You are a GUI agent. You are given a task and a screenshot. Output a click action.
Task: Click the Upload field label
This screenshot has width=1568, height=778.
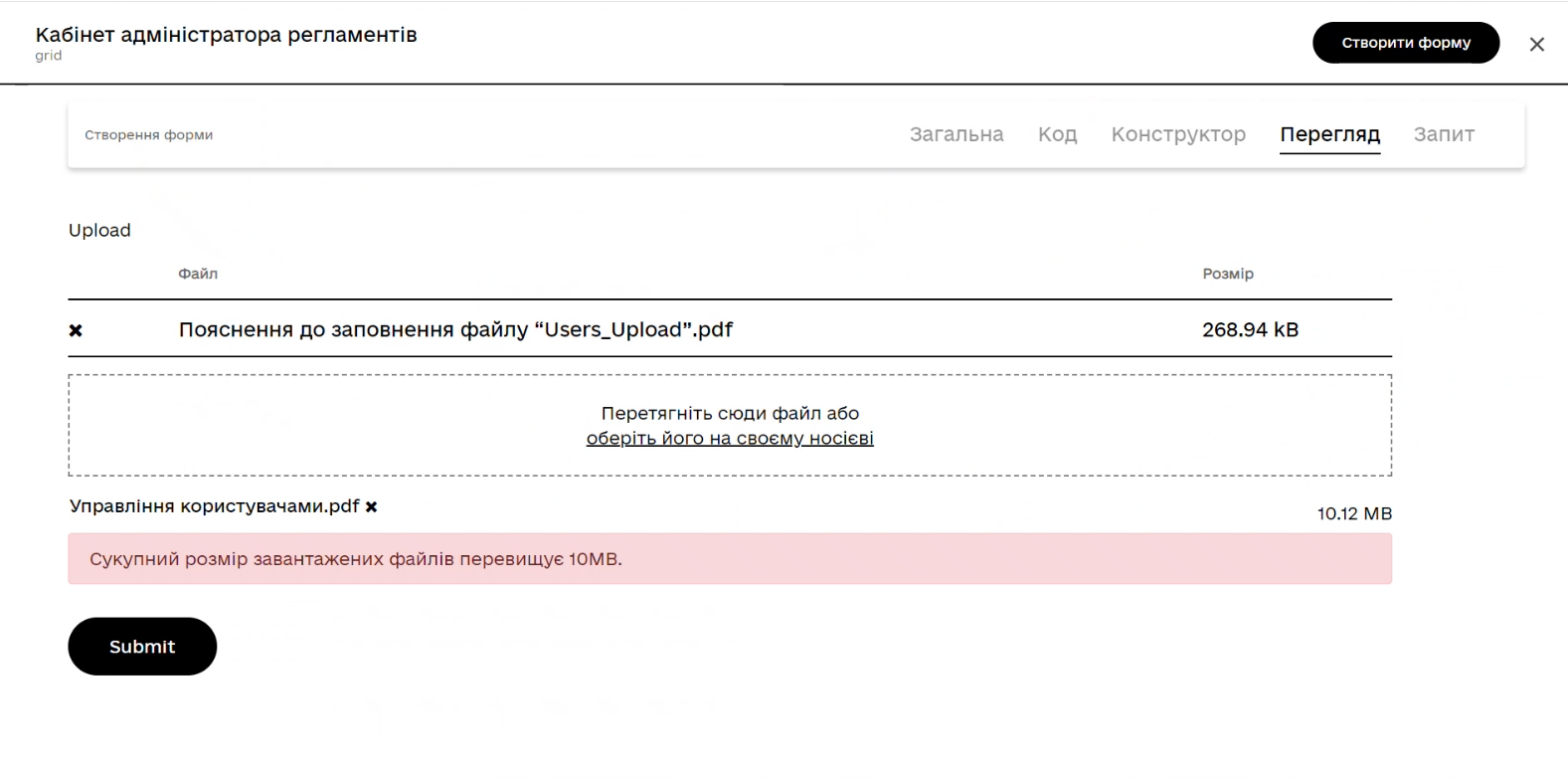pos(99,230)
